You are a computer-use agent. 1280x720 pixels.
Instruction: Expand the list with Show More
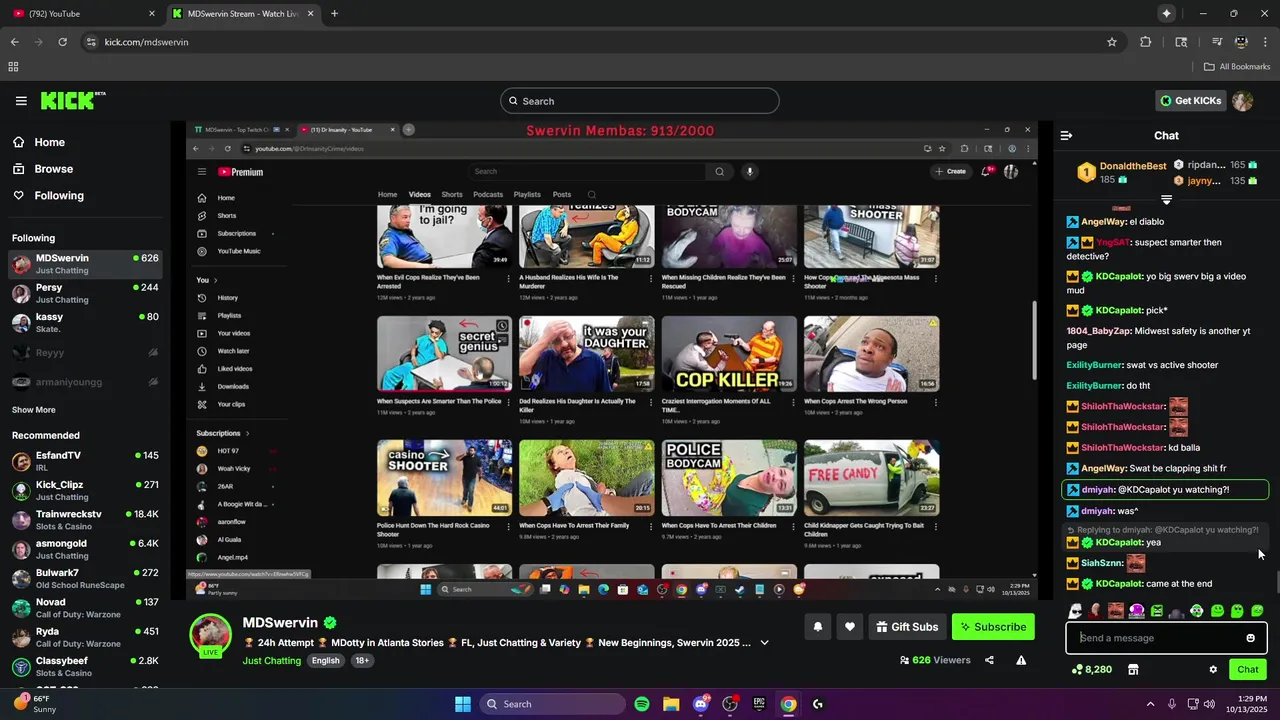click(34, 410)
